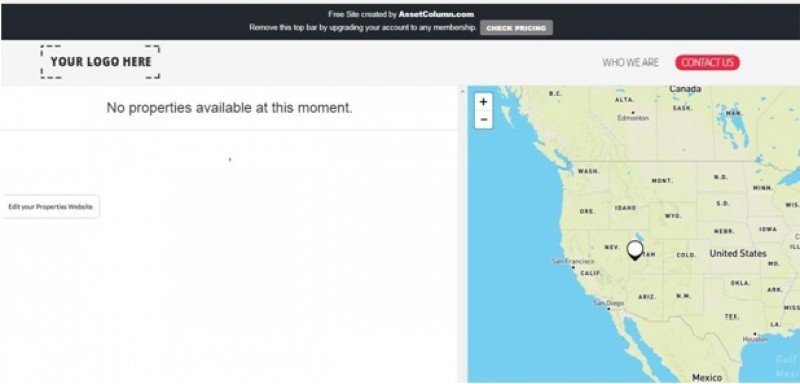Zoom out on the map

coord(483,119)
